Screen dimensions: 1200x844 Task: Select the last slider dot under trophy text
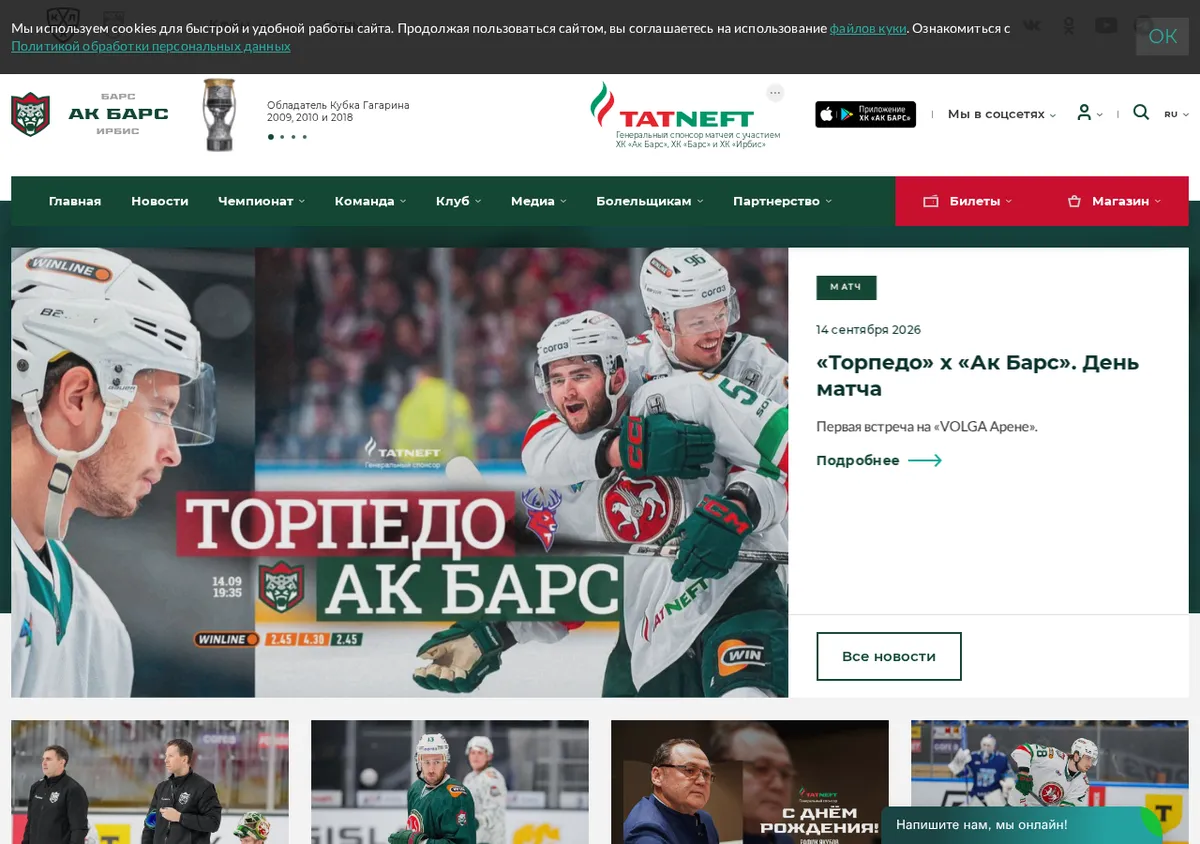(x=305, y=137)
